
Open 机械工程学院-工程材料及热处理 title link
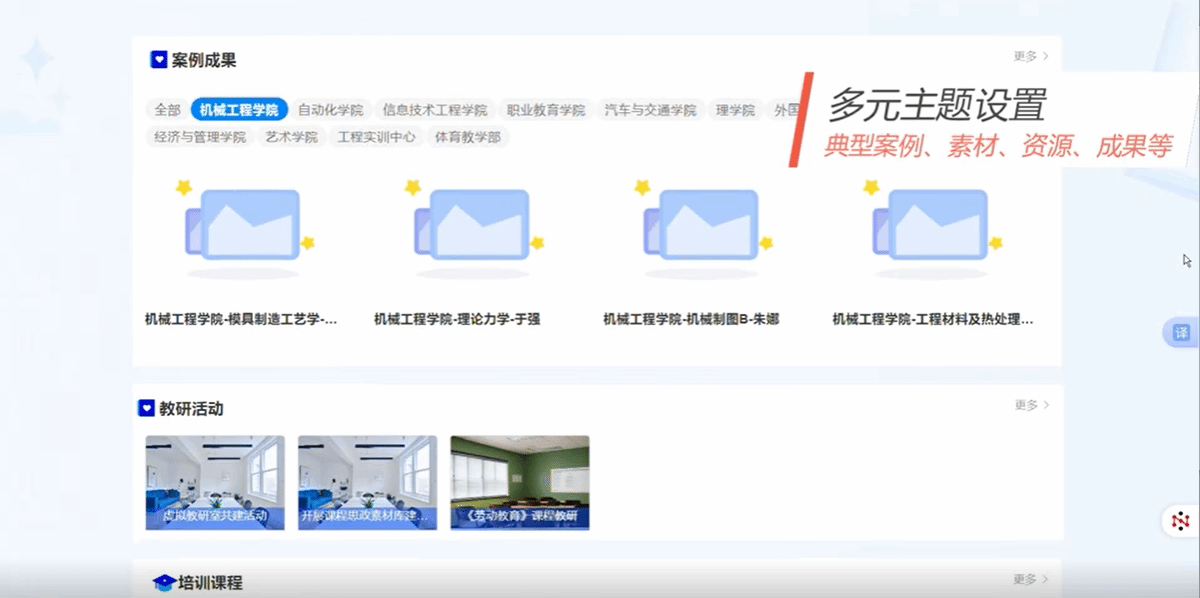[933, 320]
